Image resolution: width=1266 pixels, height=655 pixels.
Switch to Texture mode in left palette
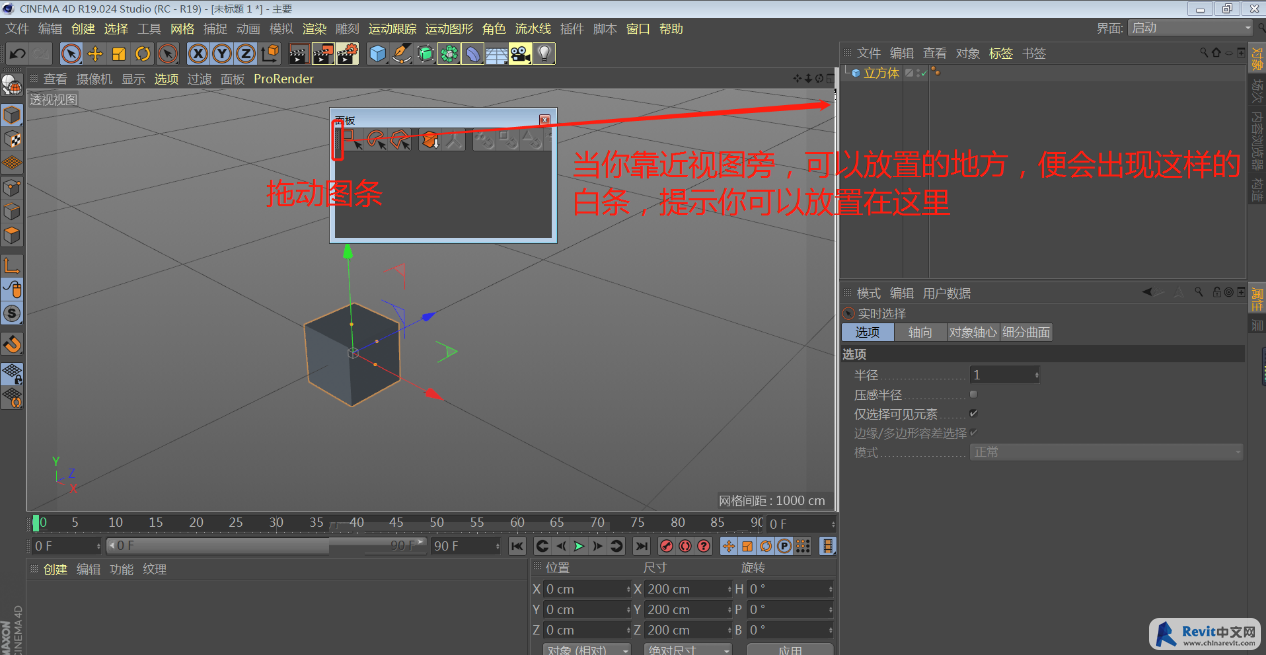tap(12, 140)
